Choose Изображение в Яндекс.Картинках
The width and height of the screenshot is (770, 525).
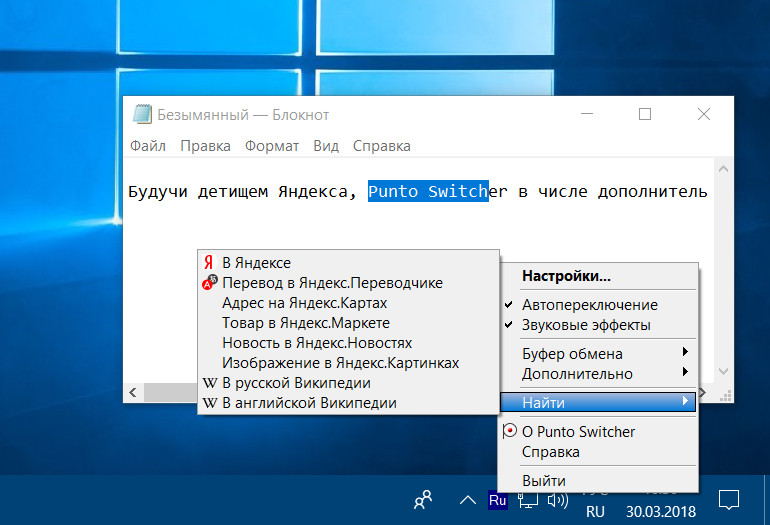click(348, 363)
